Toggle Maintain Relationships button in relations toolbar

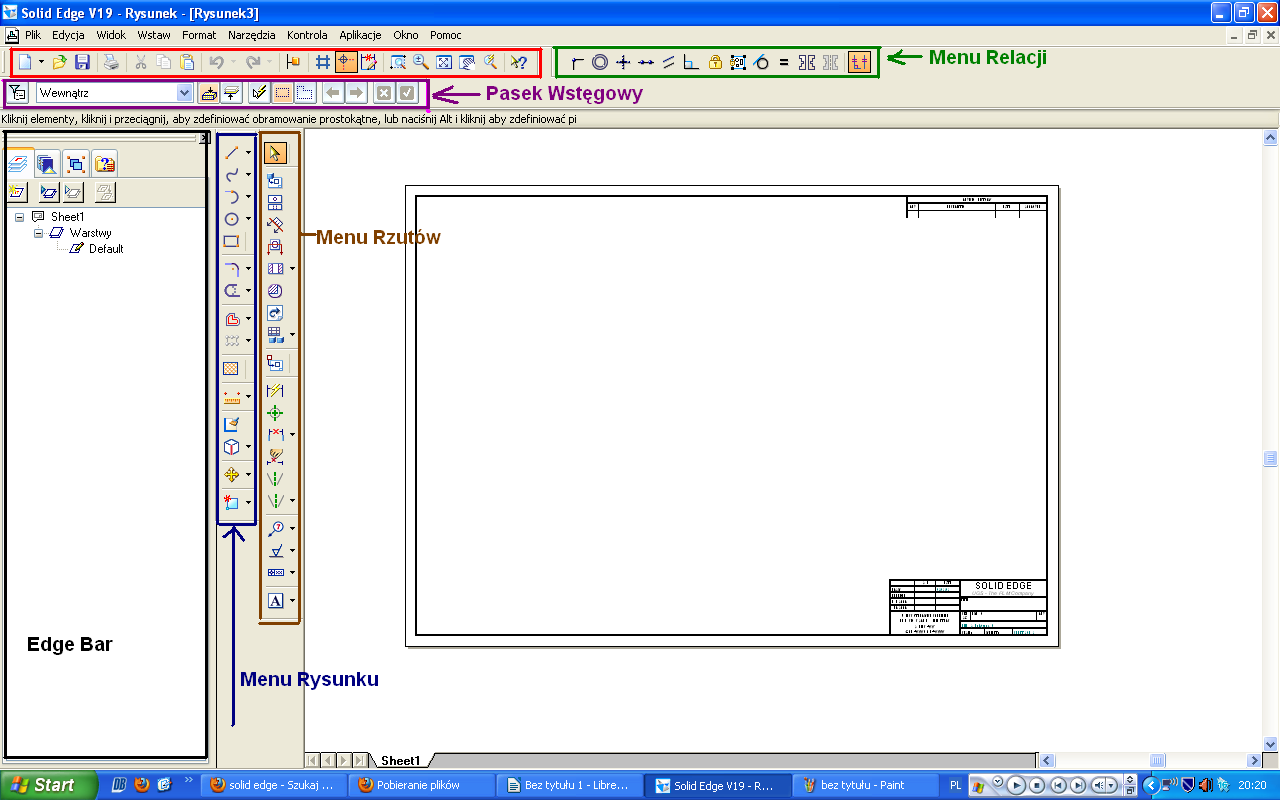859,62
